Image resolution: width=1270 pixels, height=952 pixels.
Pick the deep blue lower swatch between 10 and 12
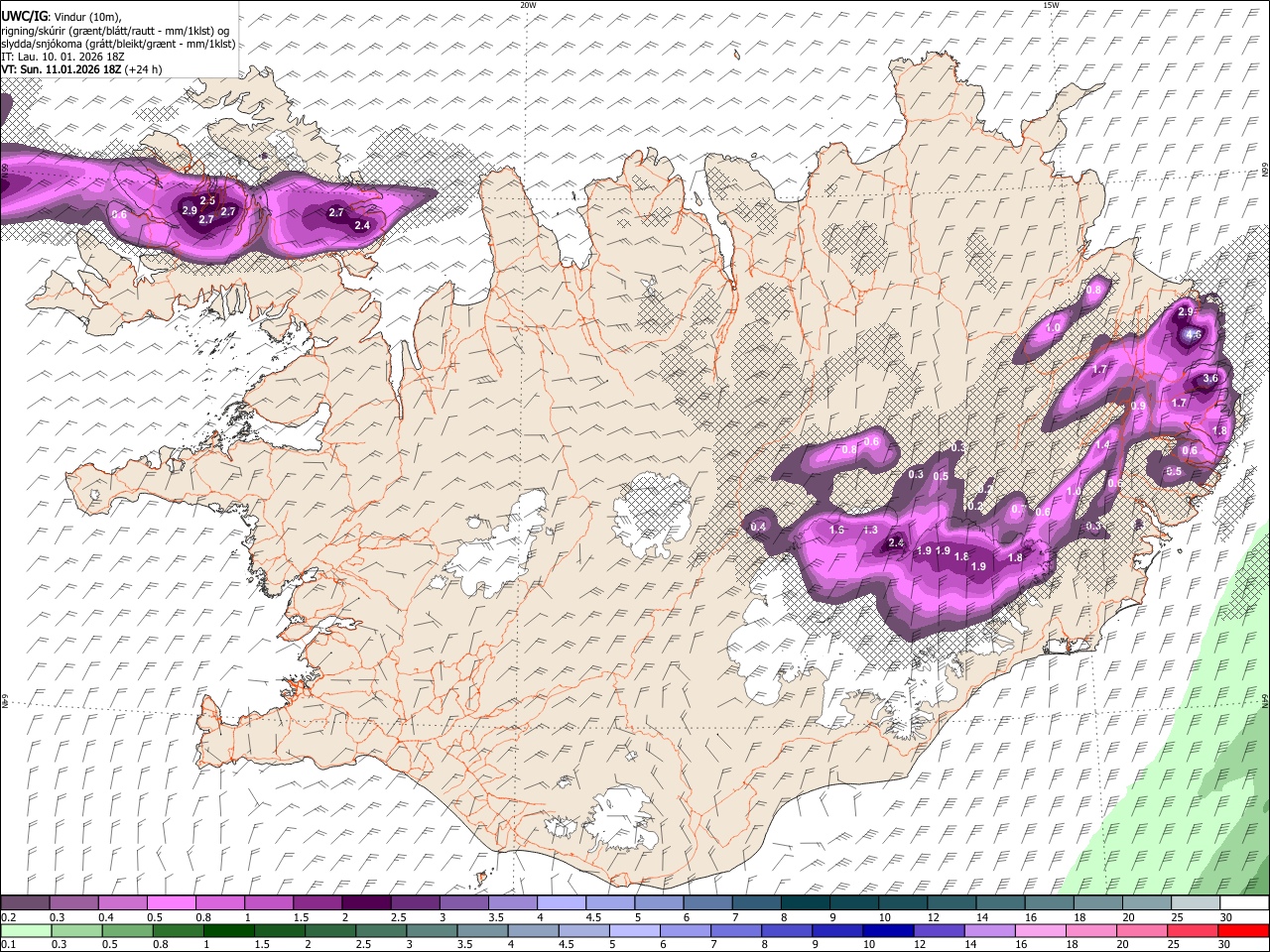tap(888, 930)
